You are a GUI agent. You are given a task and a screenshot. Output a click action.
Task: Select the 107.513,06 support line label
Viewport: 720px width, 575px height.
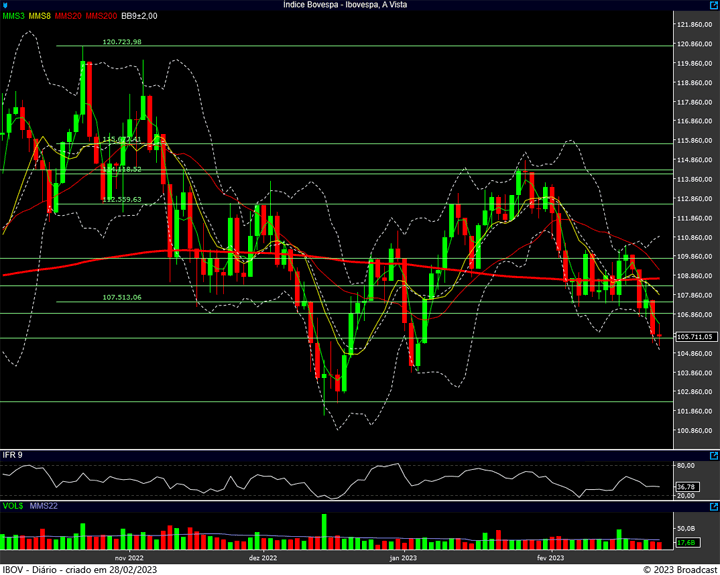[x=122, y=298]
